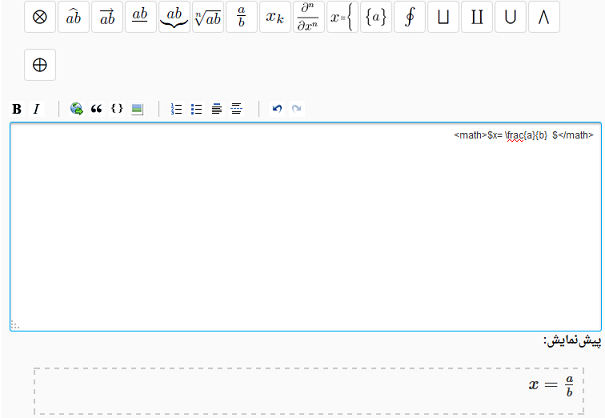605x418 pixels.
Task: Click the greyed redo arrow
Action: tap(296, 109)
